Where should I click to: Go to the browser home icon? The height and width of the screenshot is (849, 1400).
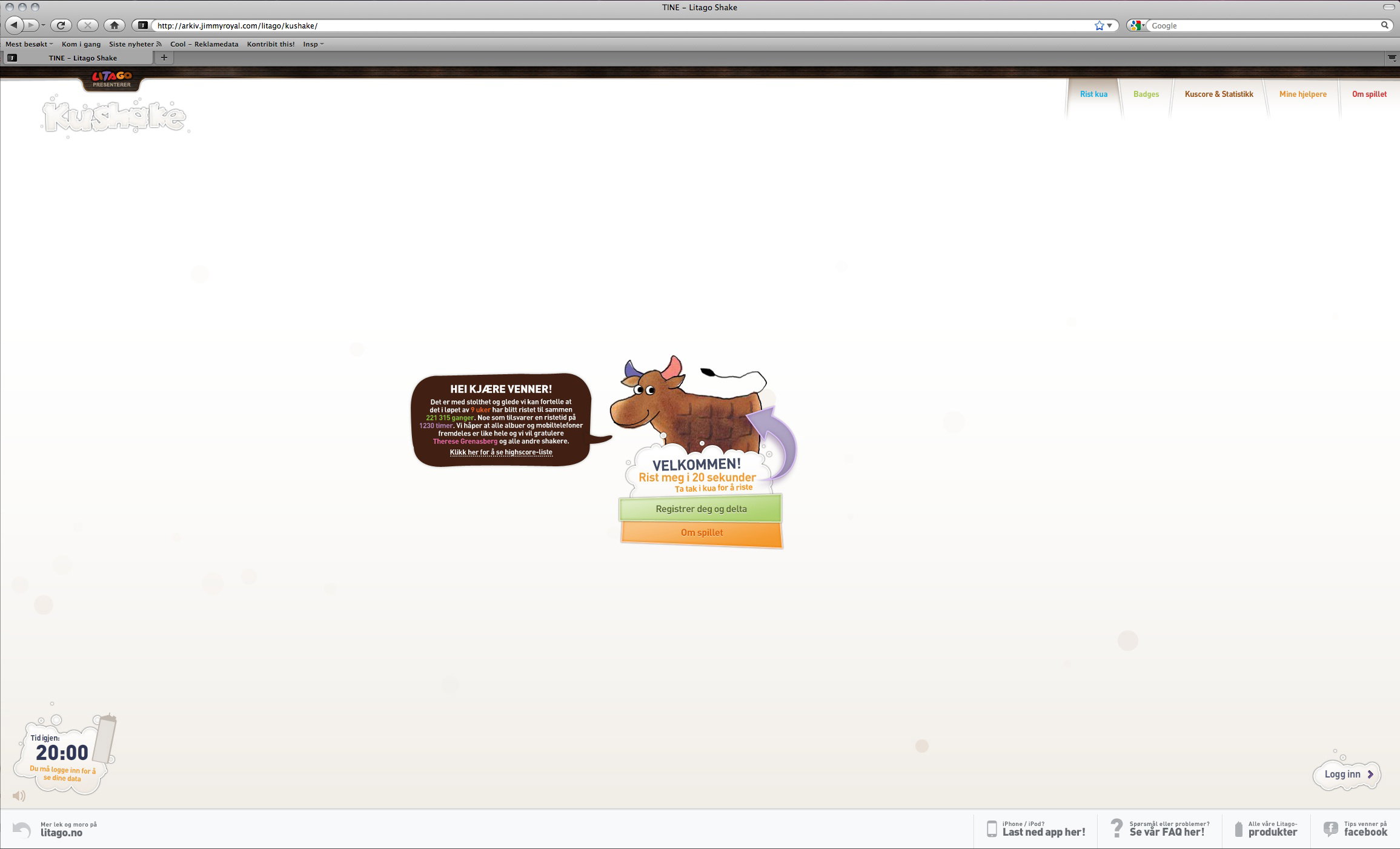click(114, 25)
